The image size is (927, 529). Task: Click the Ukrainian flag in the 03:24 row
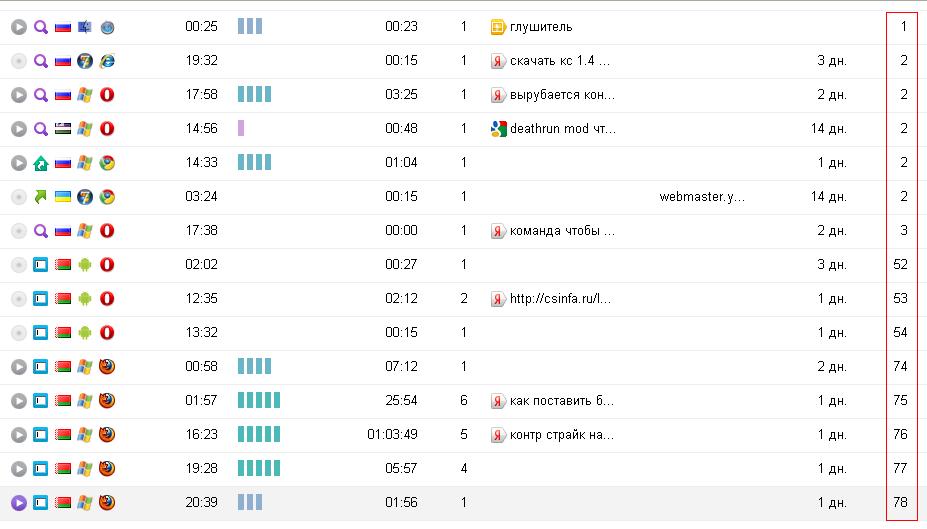coord(63,197)
